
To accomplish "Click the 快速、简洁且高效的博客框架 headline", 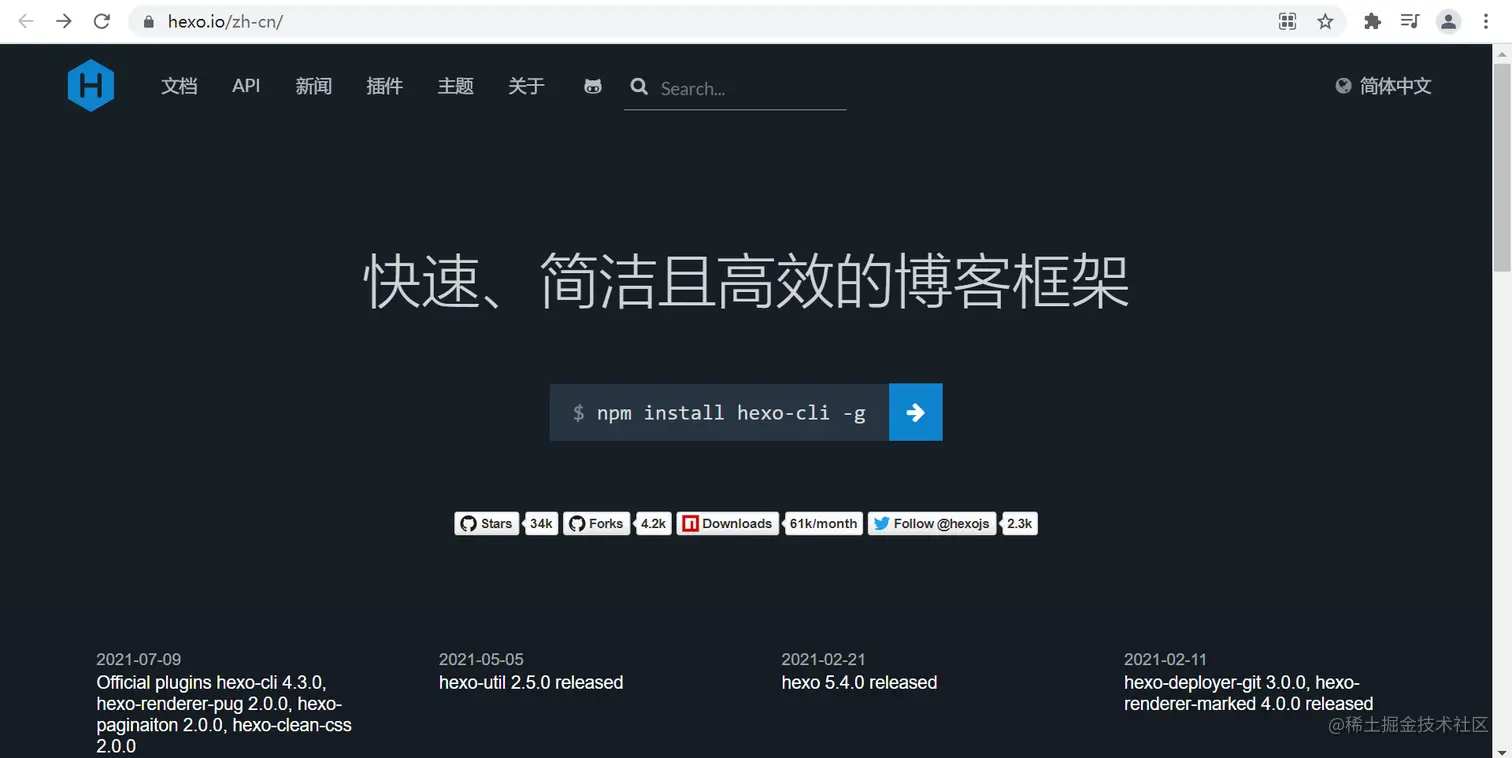I will [x=747, y=281].
